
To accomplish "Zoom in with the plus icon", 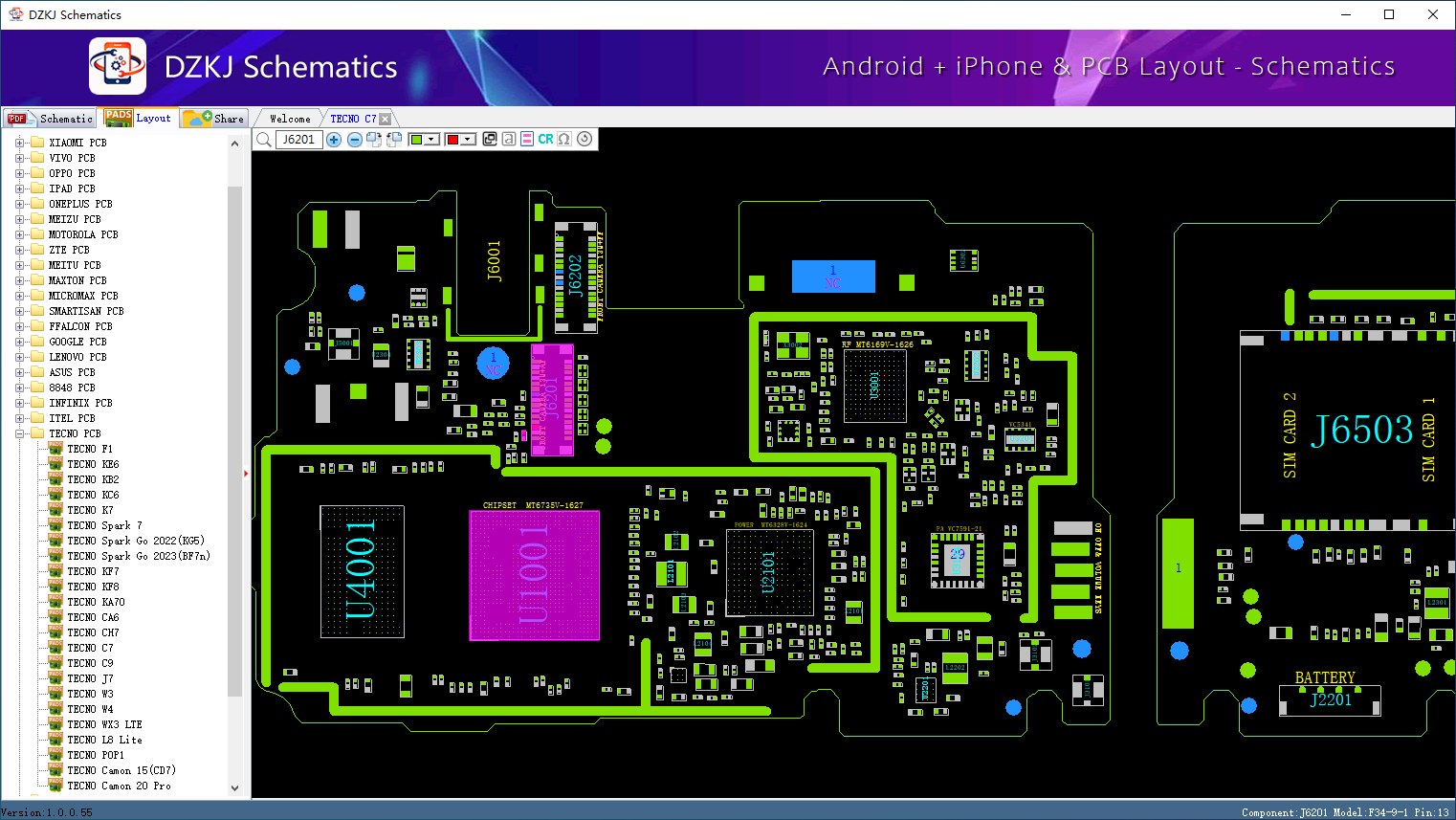I will [334, 140].
